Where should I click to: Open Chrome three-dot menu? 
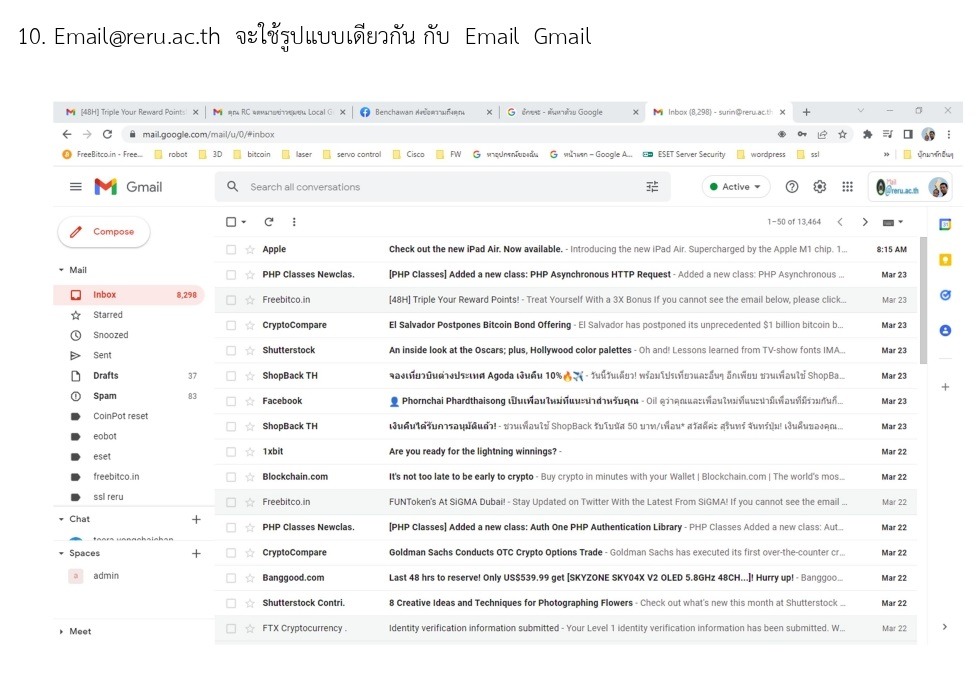point(948,134)
